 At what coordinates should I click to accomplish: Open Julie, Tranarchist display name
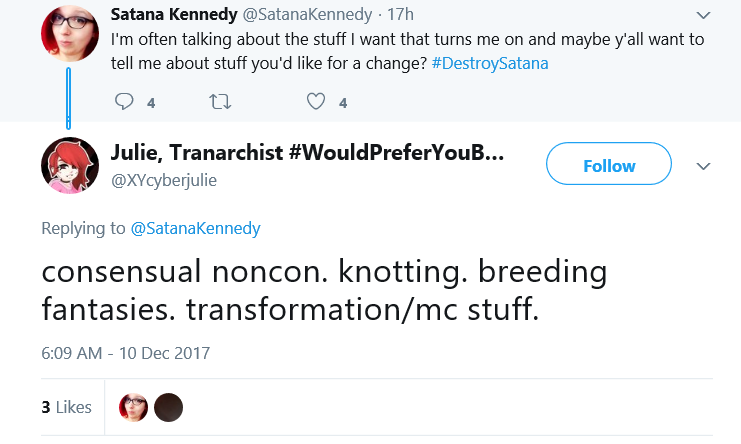click(x=308, y=153)
